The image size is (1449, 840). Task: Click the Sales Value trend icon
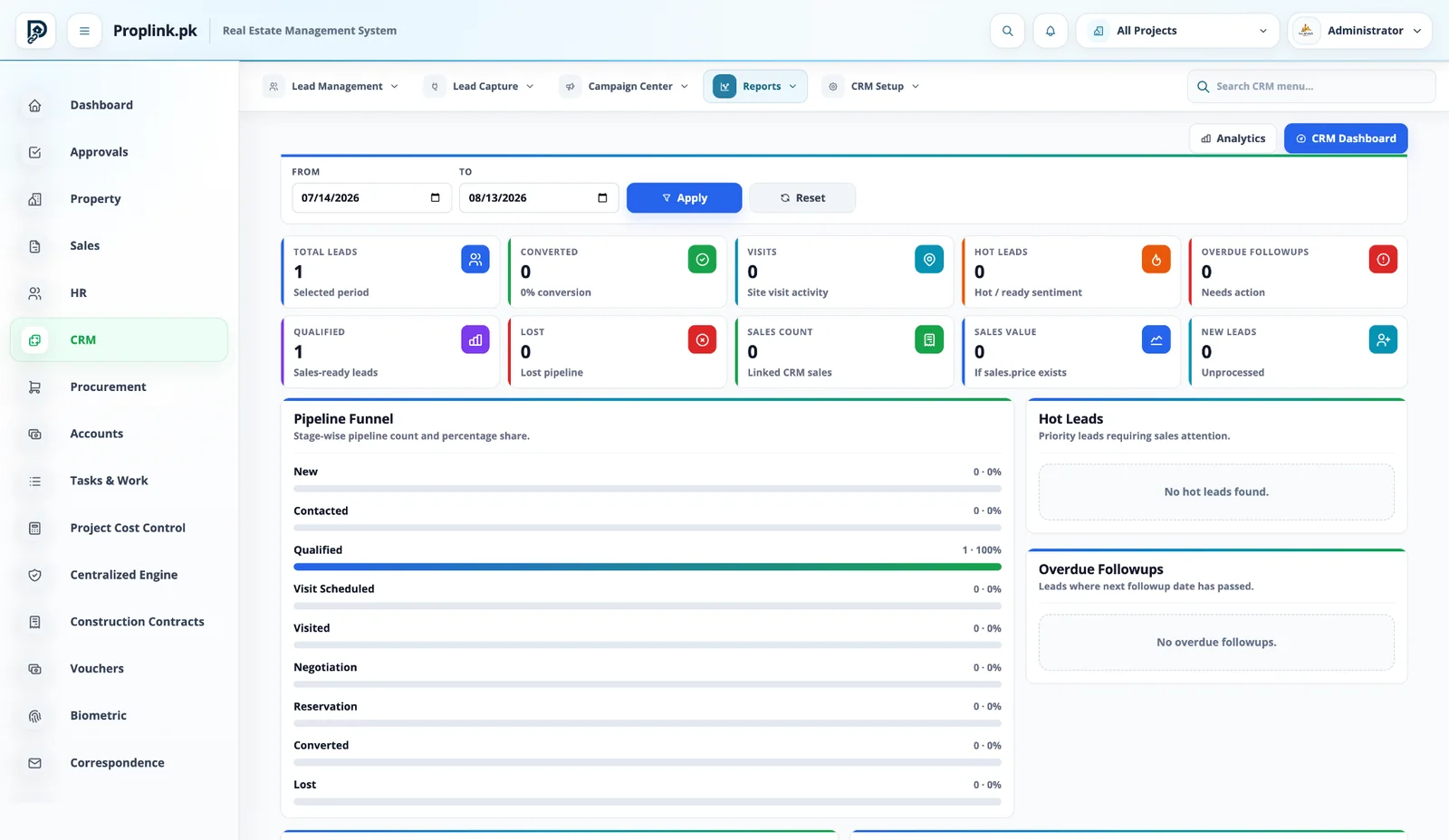point(1156,339)
